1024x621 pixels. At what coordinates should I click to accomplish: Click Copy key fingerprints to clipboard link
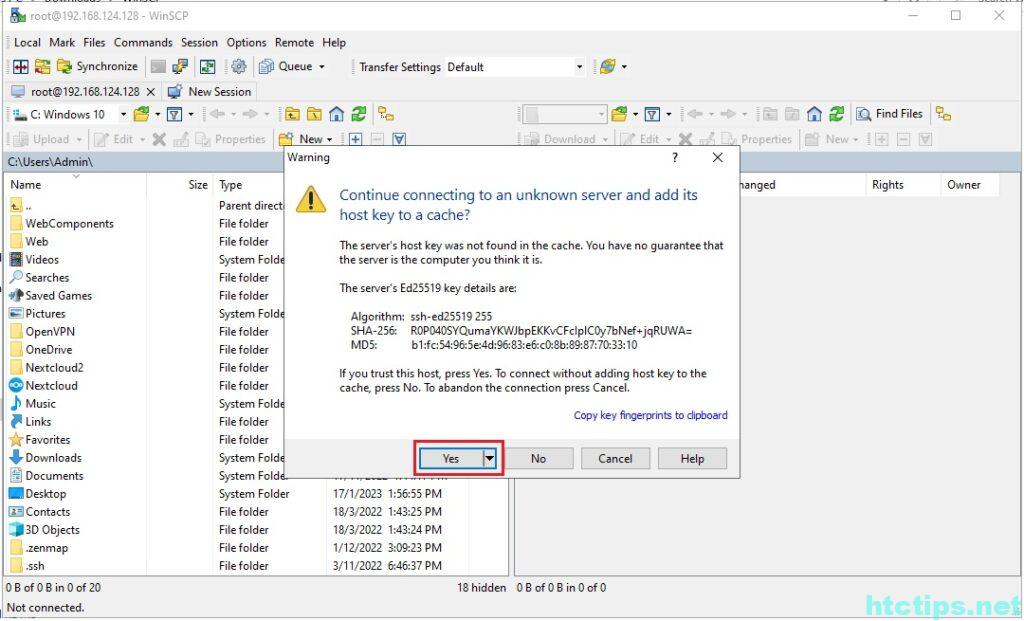(x=650, y=415)
